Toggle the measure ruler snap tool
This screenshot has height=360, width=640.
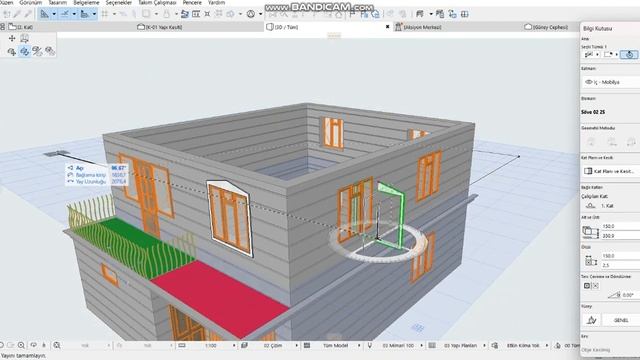pos(84,14)
